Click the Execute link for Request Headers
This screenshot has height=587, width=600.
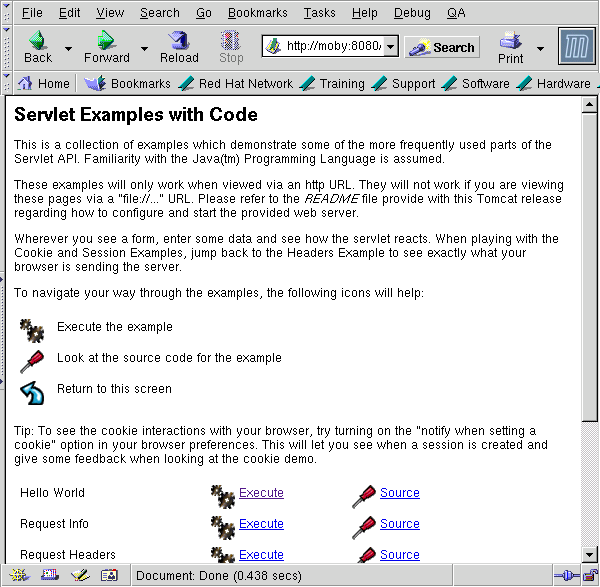coord(261,555)
